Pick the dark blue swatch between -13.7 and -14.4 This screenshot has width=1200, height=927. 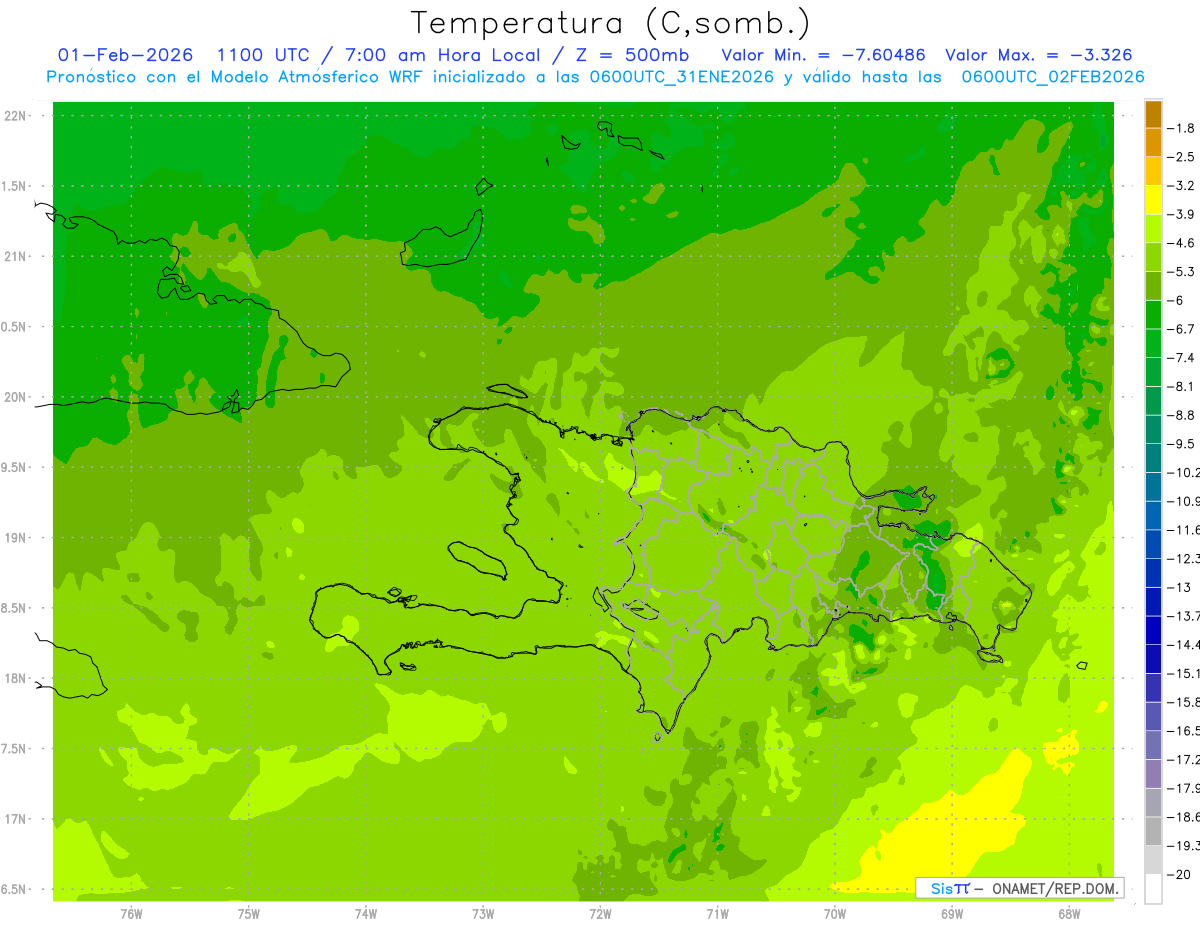(1153, 630)
